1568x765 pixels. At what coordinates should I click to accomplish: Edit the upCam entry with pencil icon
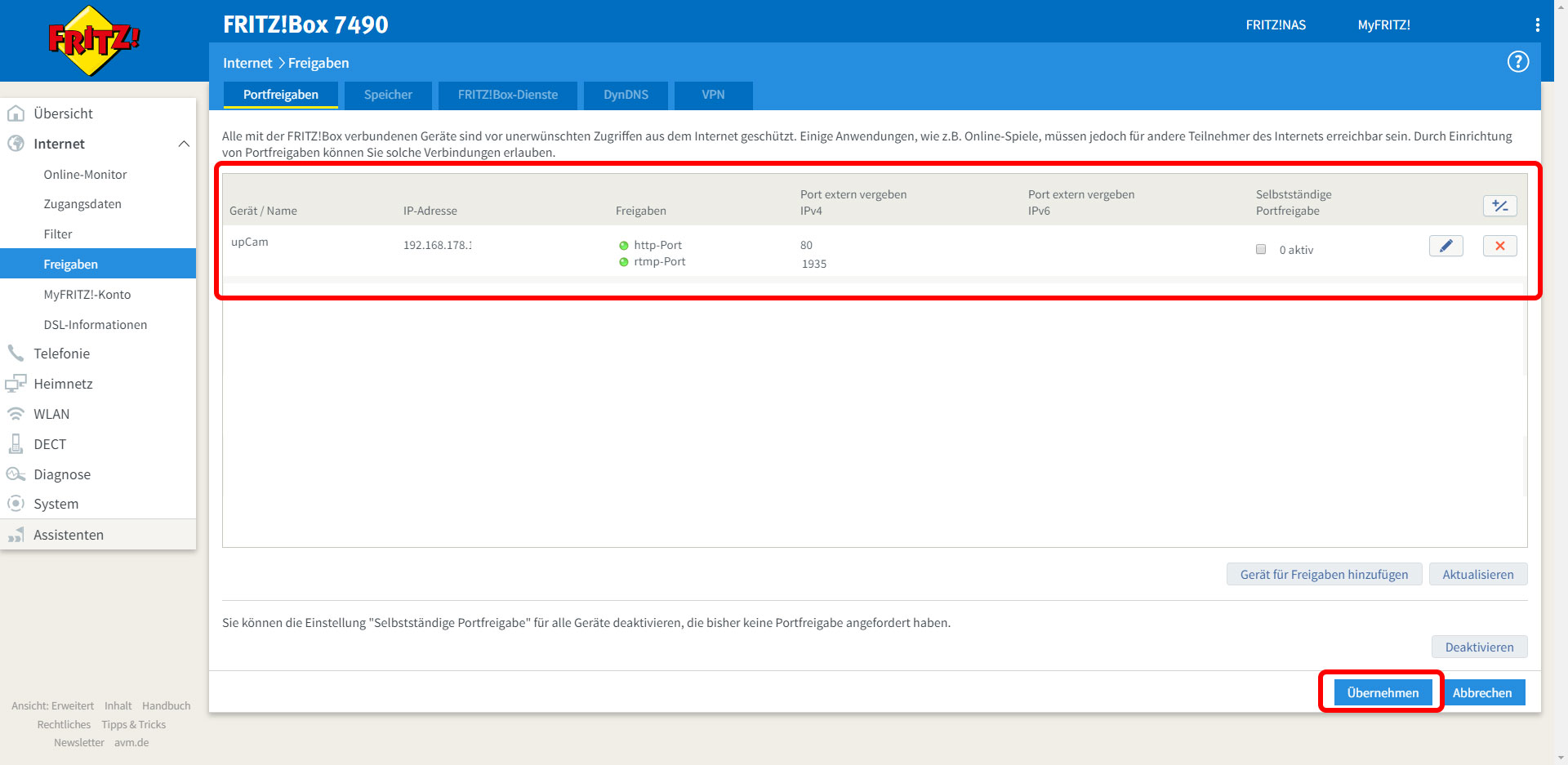[x=1445, y=246]
